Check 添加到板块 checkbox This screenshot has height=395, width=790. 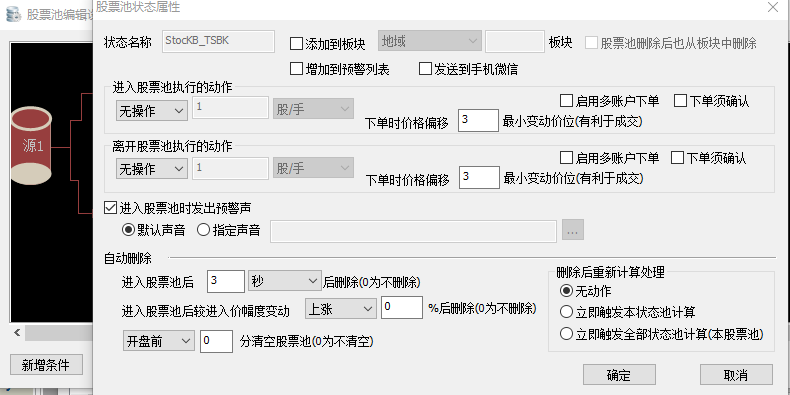(x=327, y=44)
